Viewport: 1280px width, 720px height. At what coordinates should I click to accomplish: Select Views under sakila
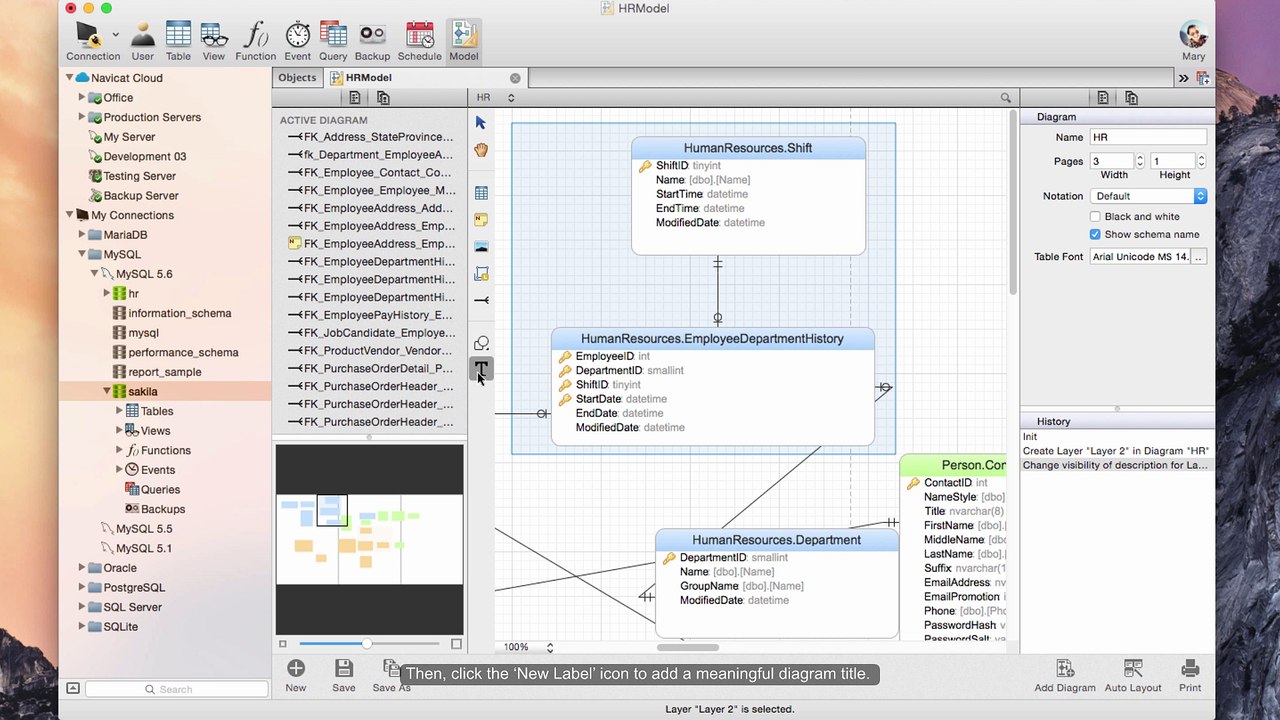click(x=155, y=431)
